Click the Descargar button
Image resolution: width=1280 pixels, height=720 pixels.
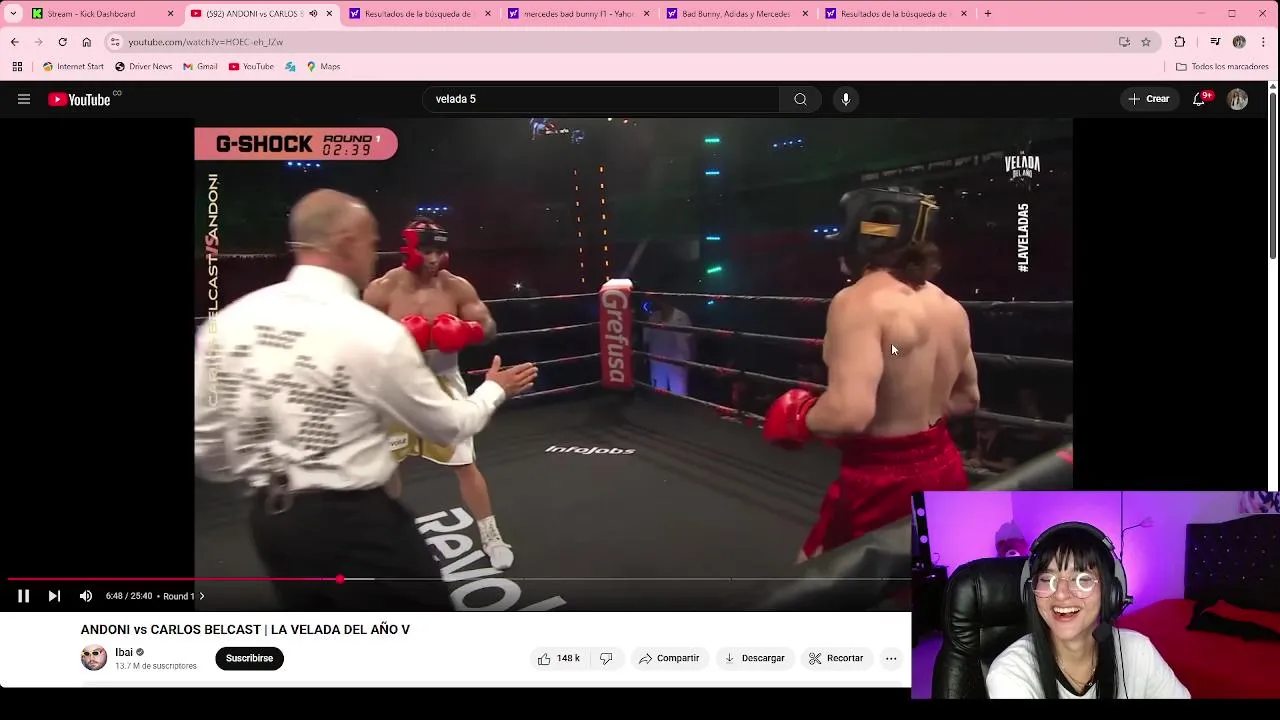(x=754, y=658)
